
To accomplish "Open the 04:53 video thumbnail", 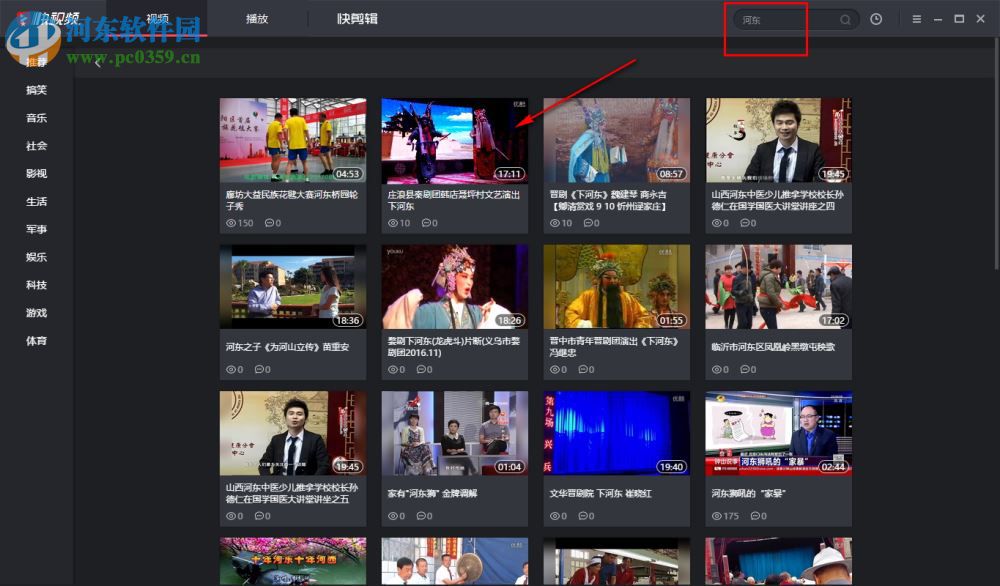I will [293, 140].
